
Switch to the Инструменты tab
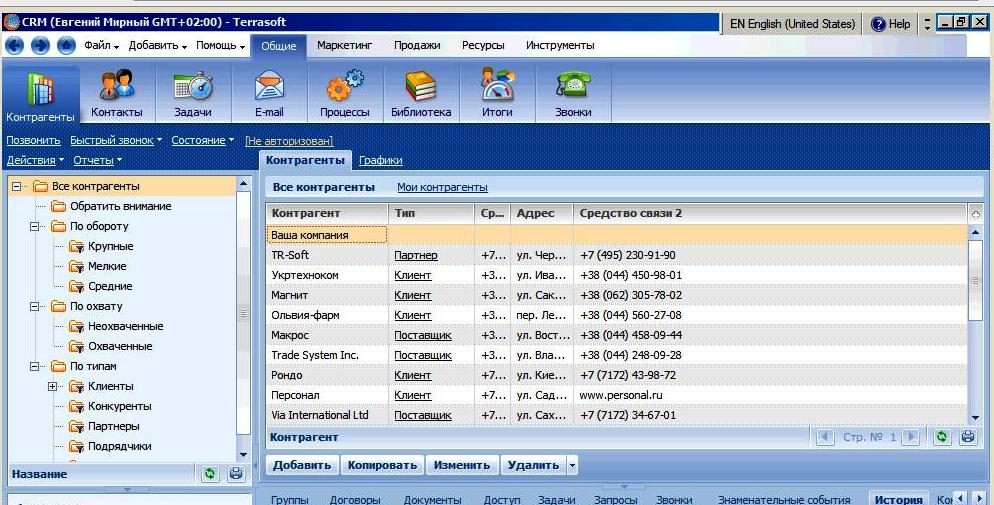(560, 46)
